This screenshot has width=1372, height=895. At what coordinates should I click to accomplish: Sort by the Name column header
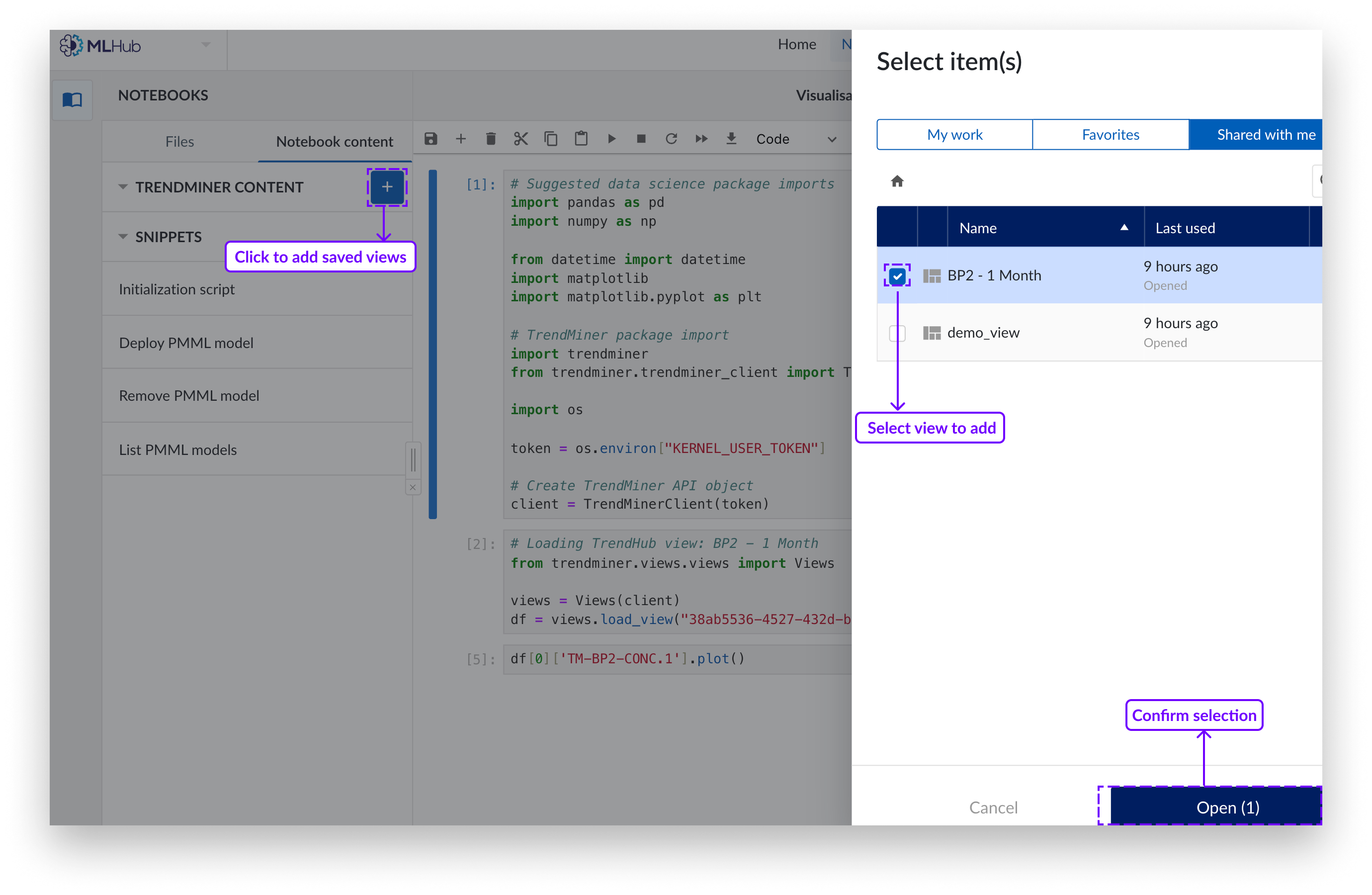[978, 228]
